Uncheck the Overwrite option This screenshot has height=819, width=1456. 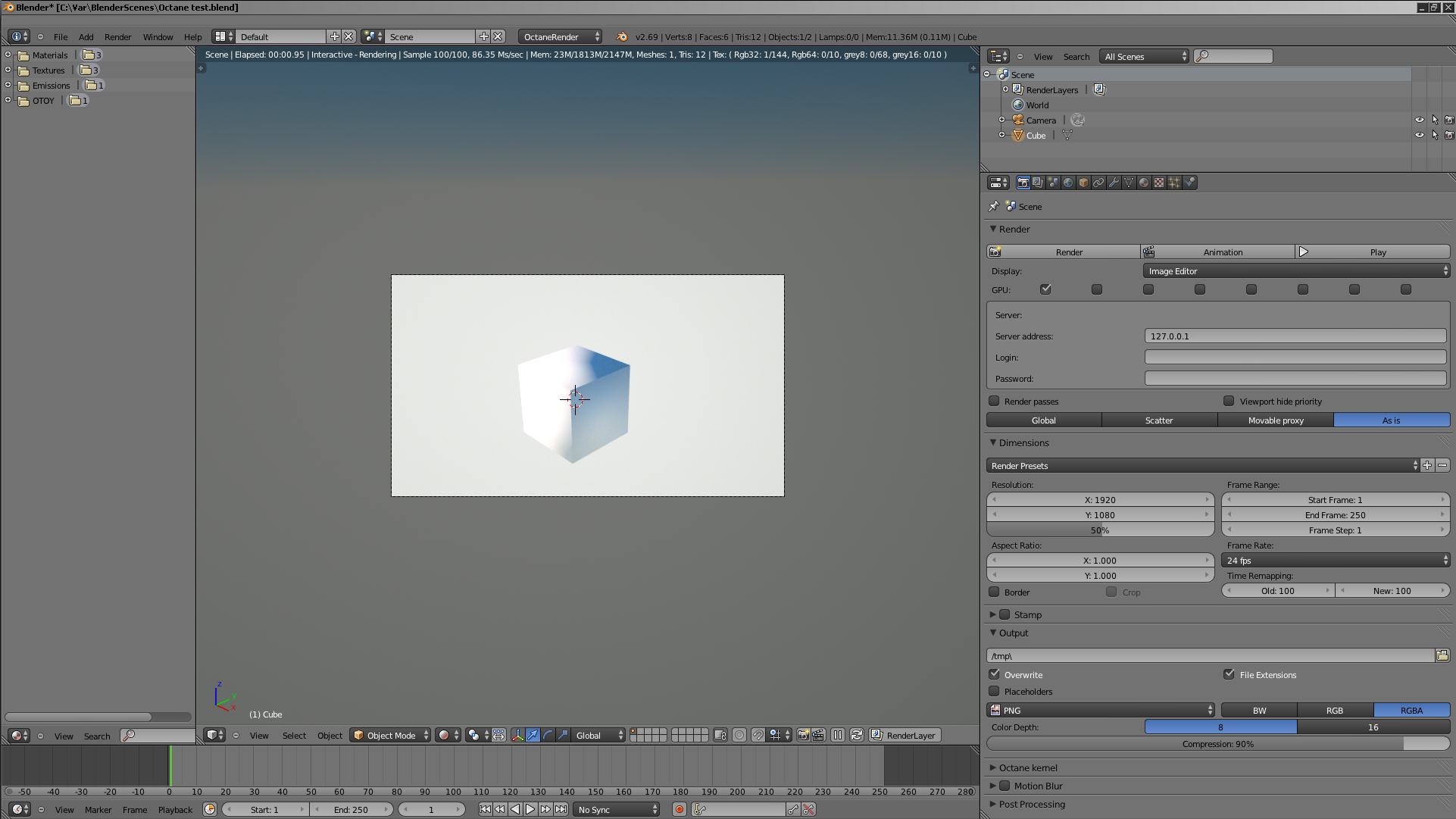(x=995, y=674)
